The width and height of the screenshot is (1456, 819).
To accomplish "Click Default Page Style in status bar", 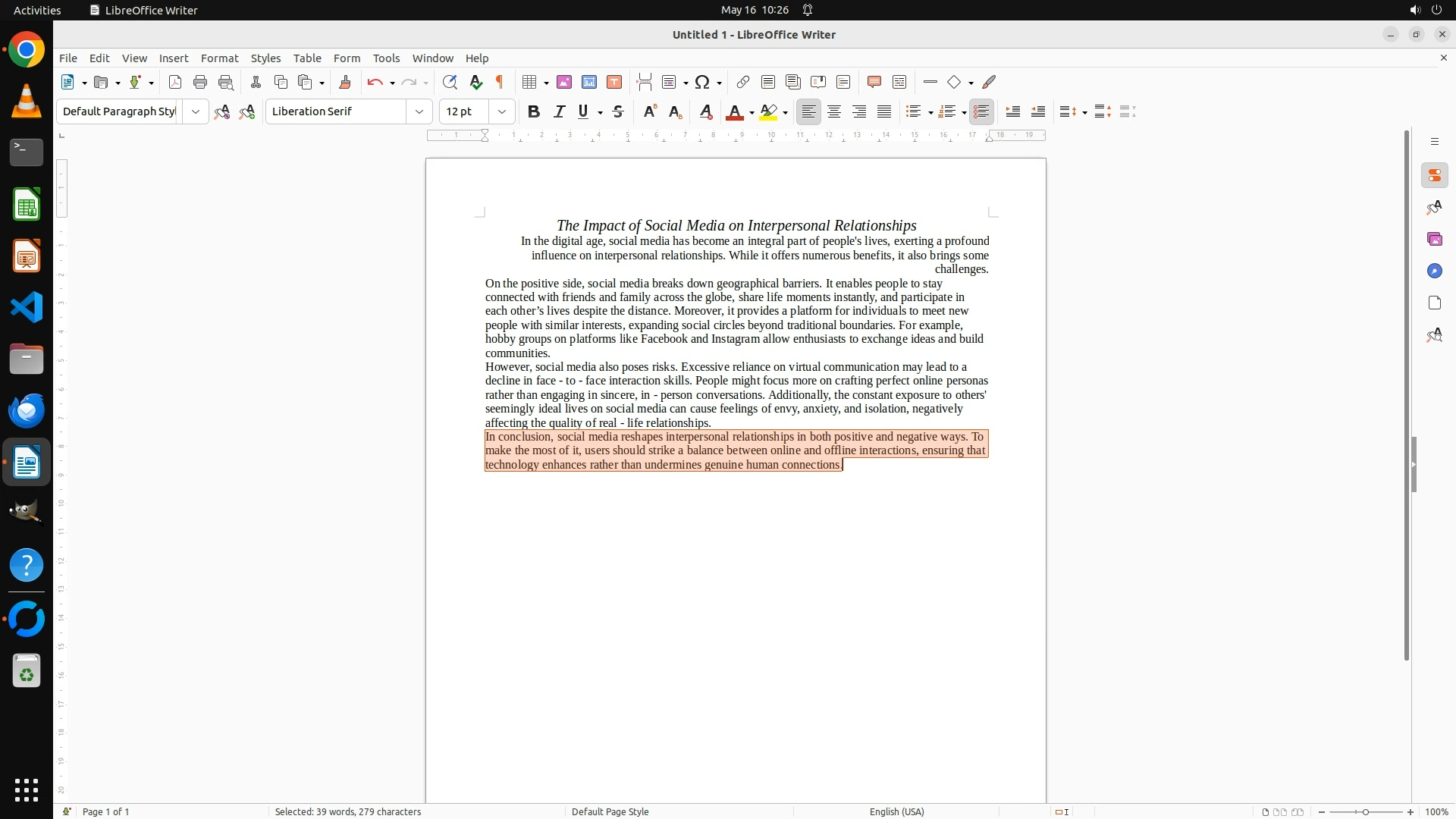I will tap(610, 811).
